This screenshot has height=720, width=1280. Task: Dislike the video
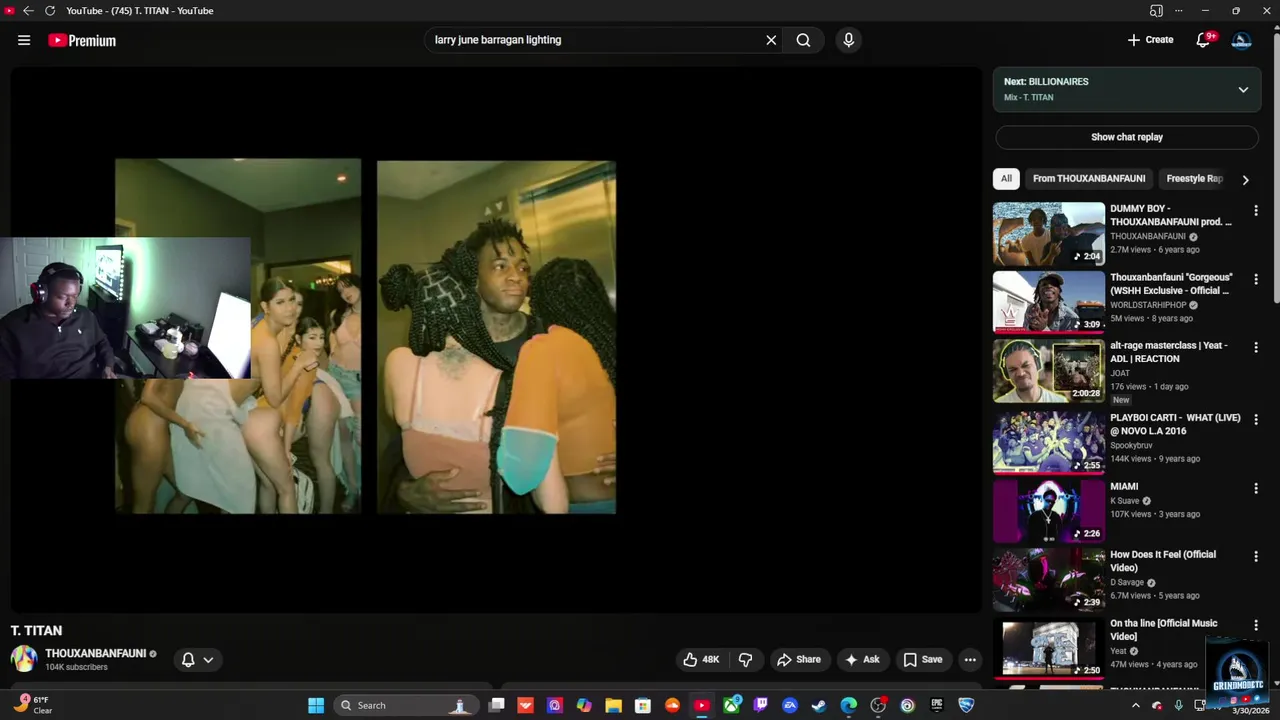click(745, 659)
